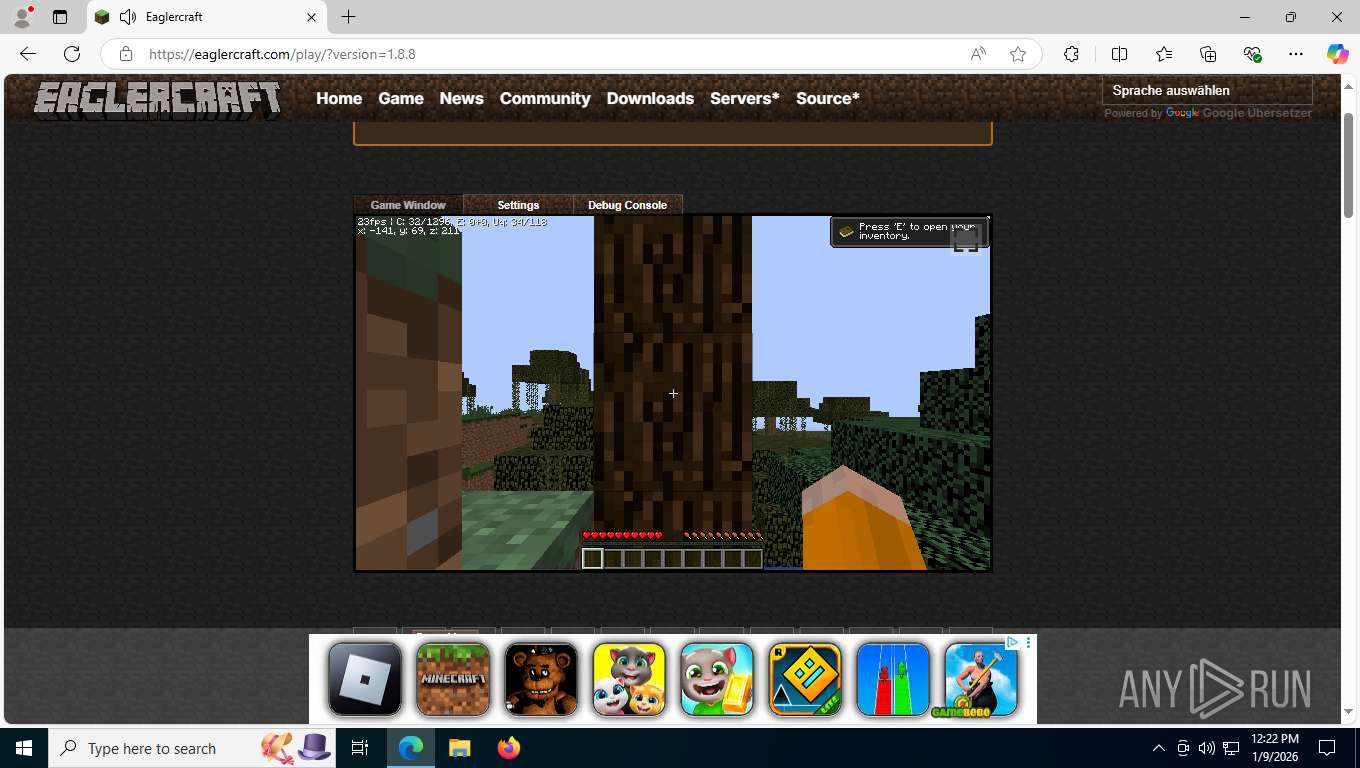Open the Sprache auswählen language dropdown
1360x768 pixels.
tap(1206, 90)
